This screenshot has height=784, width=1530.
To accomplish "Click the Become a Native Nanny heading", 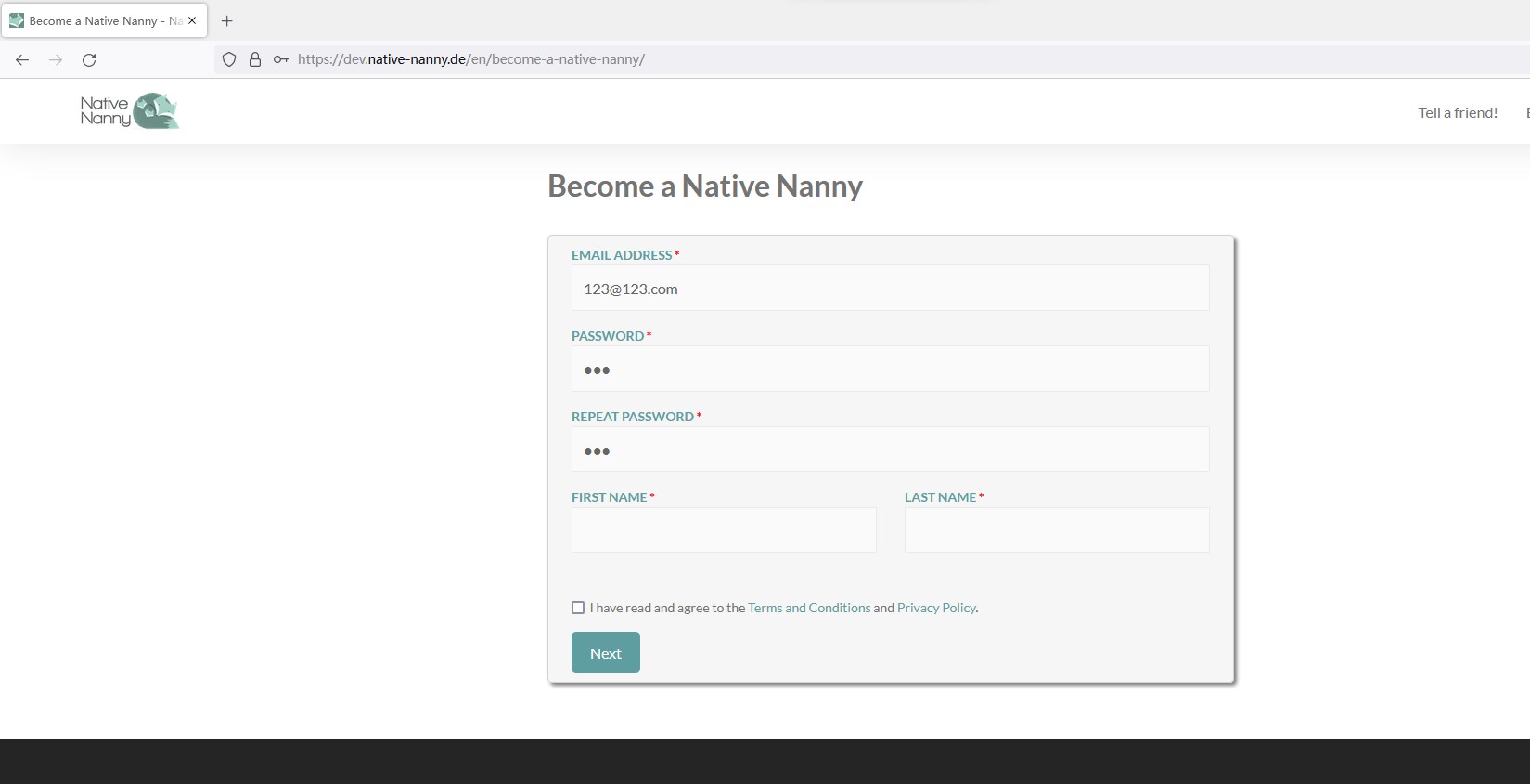I will click(705, 186).
